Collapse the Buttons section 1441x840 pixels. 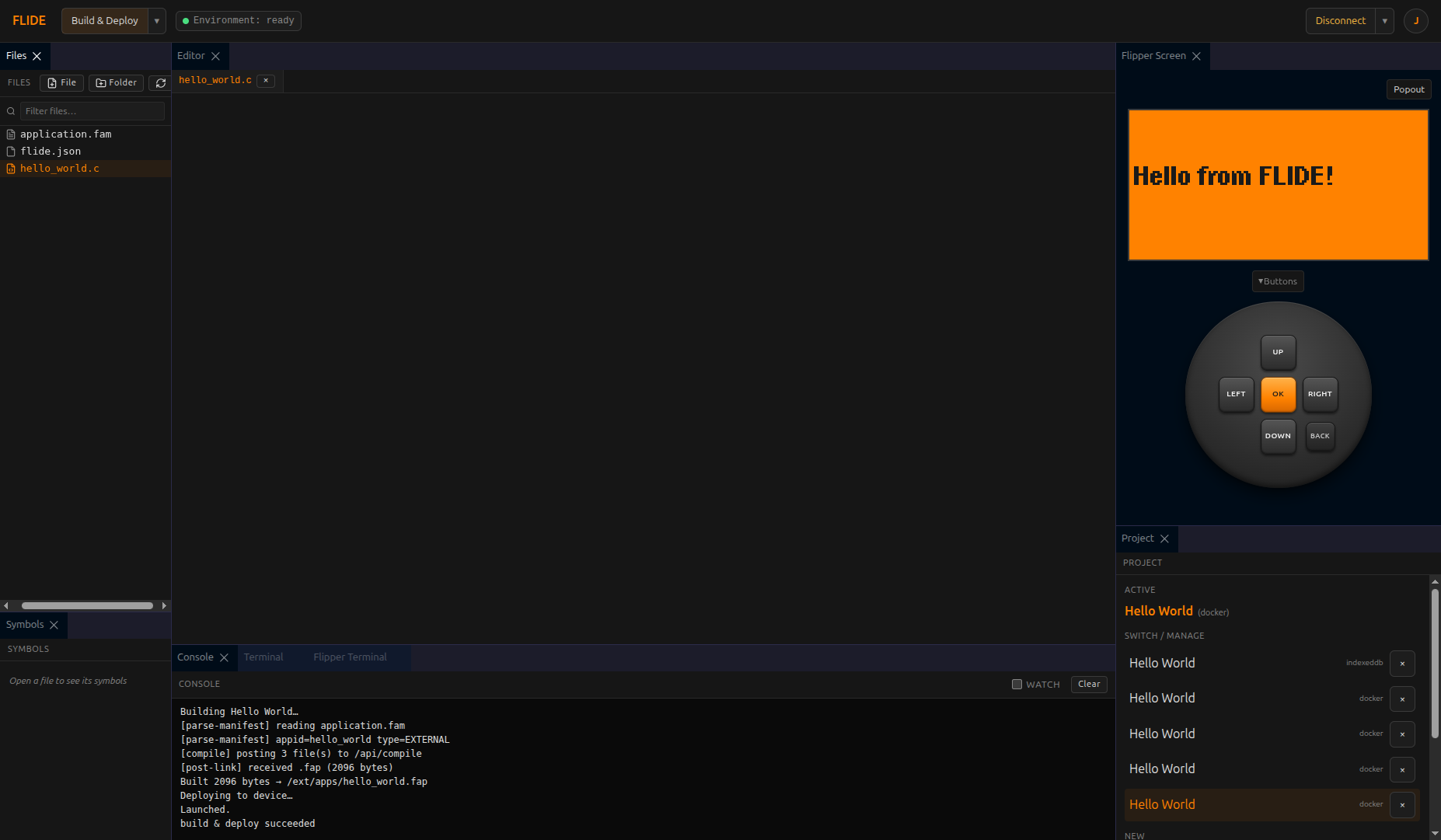(1278, 281)
